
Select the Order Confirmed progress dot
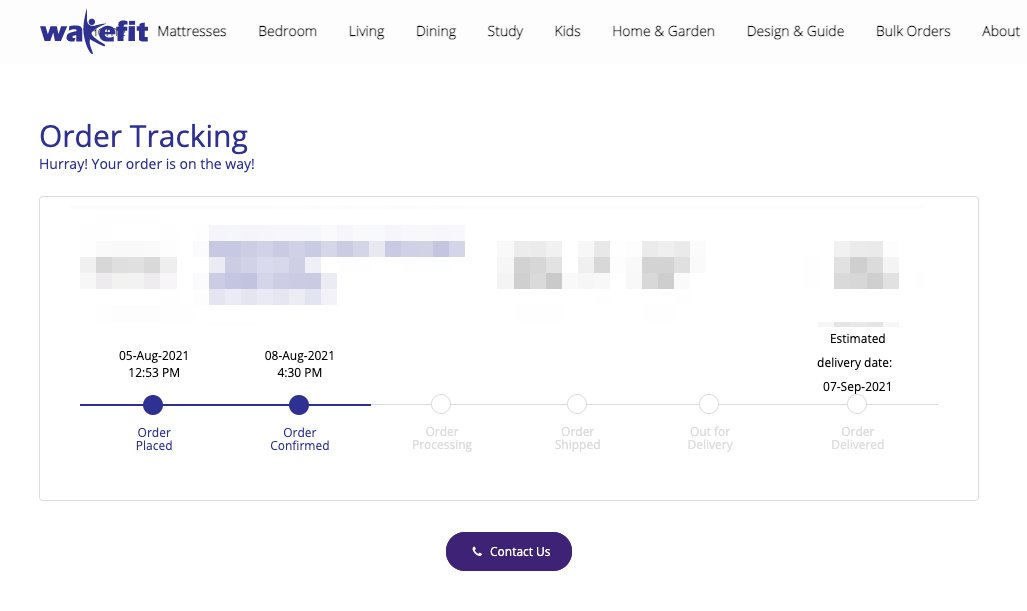299,405
